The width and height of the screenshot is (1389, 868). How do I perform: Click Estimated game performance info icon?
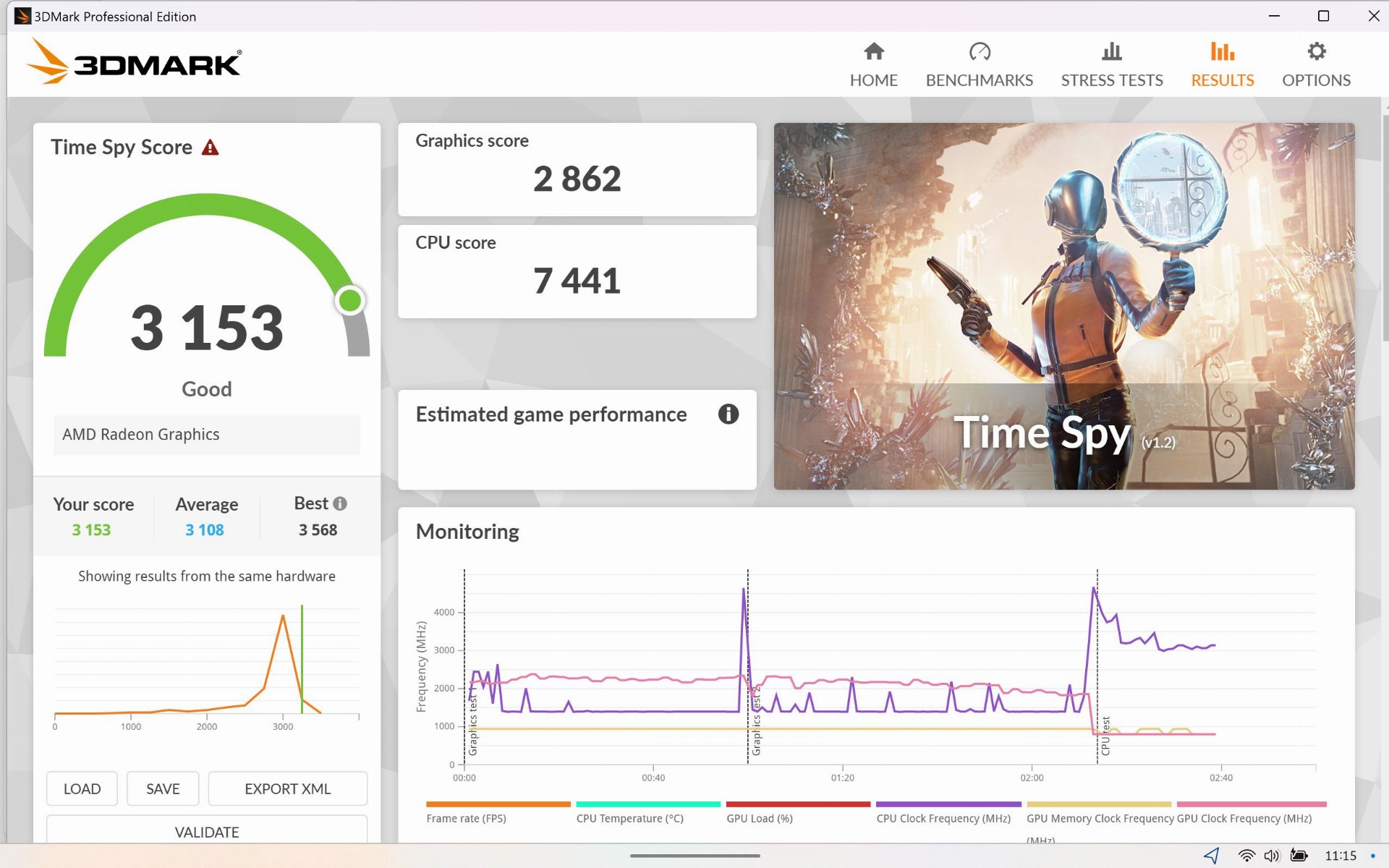pos(728,414)
